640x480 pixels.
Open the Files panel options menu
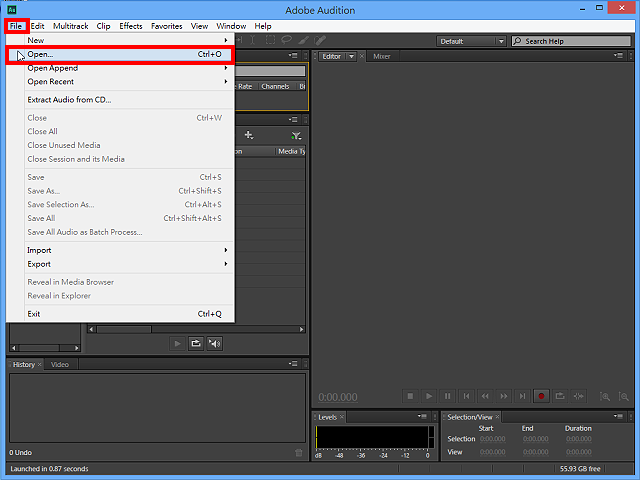293,56
